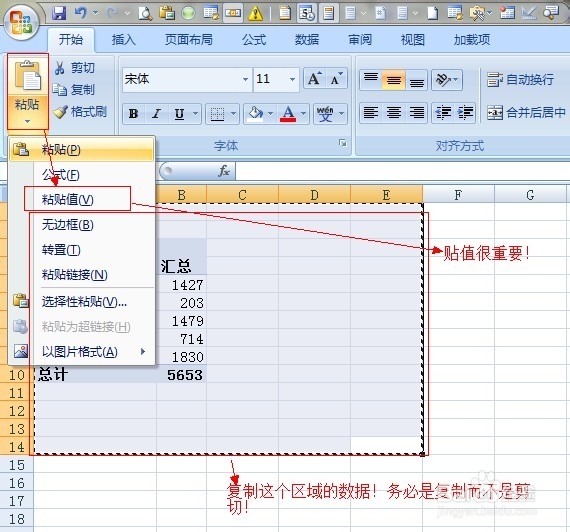Viewport: 570px width, 532px height.
Task: Copy selection with 复制
Action: [x=74, y=89]
